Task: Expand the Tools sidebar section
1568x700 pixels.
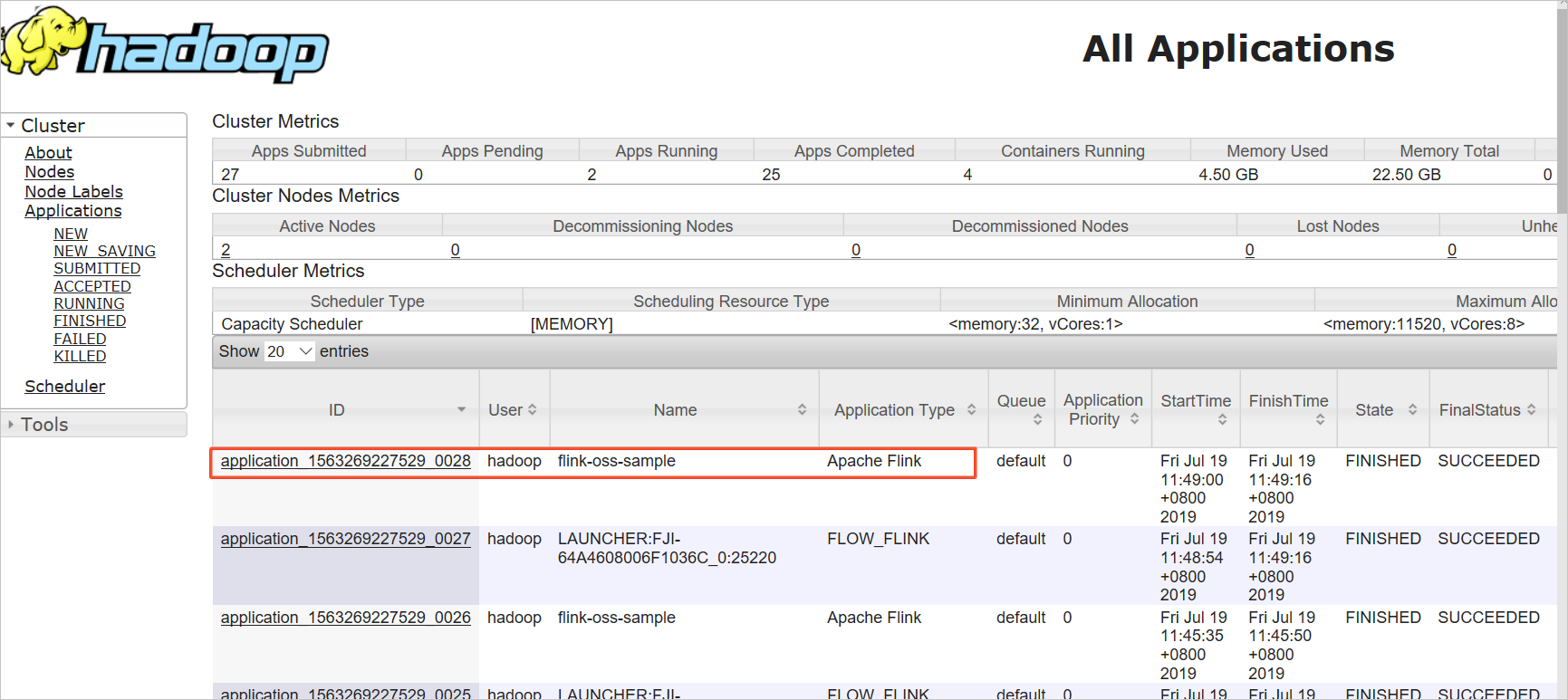Action: point(11,424)
